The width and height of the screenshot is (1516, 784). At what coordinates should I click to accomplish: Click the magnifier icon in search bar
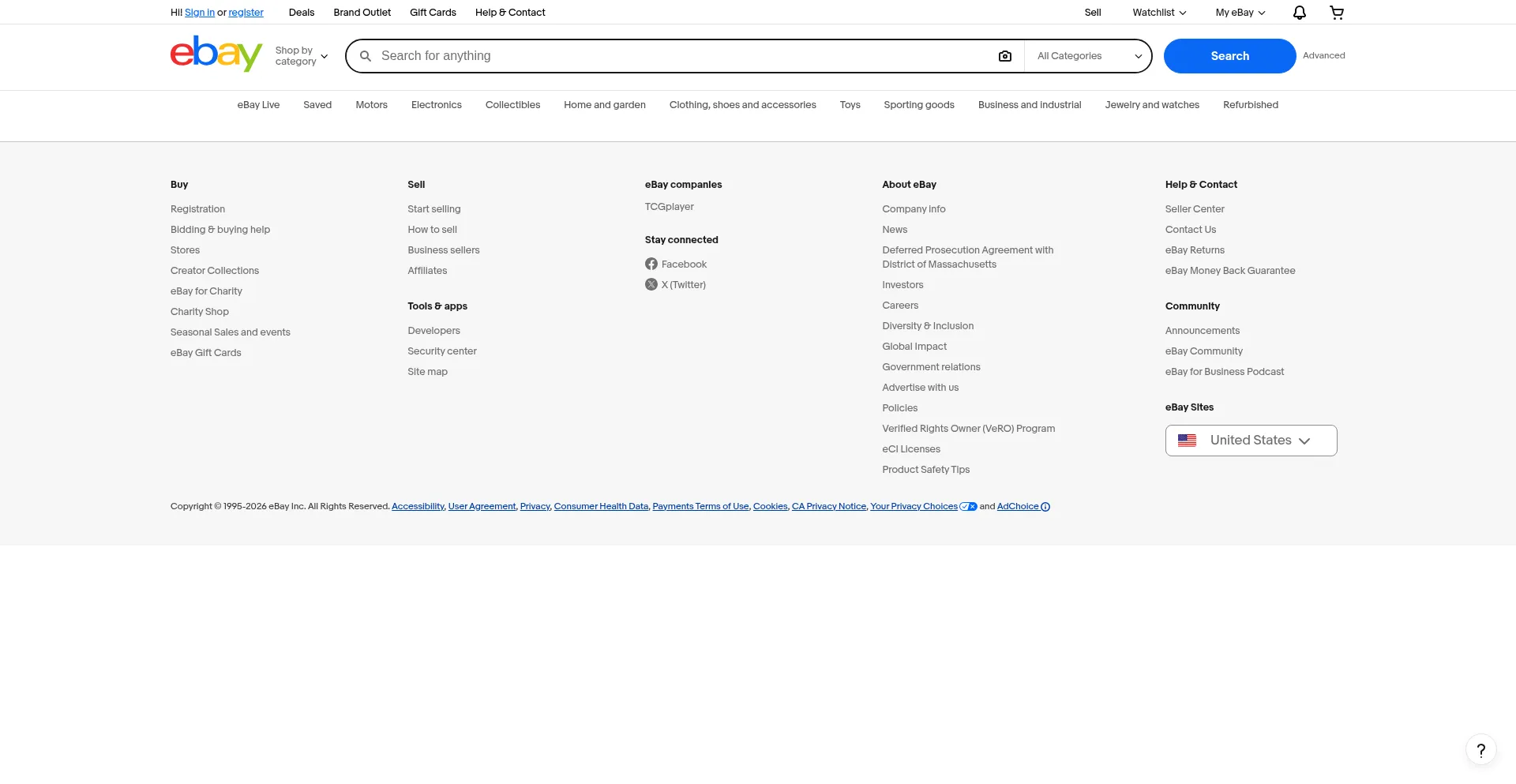[x=366, y=56]
